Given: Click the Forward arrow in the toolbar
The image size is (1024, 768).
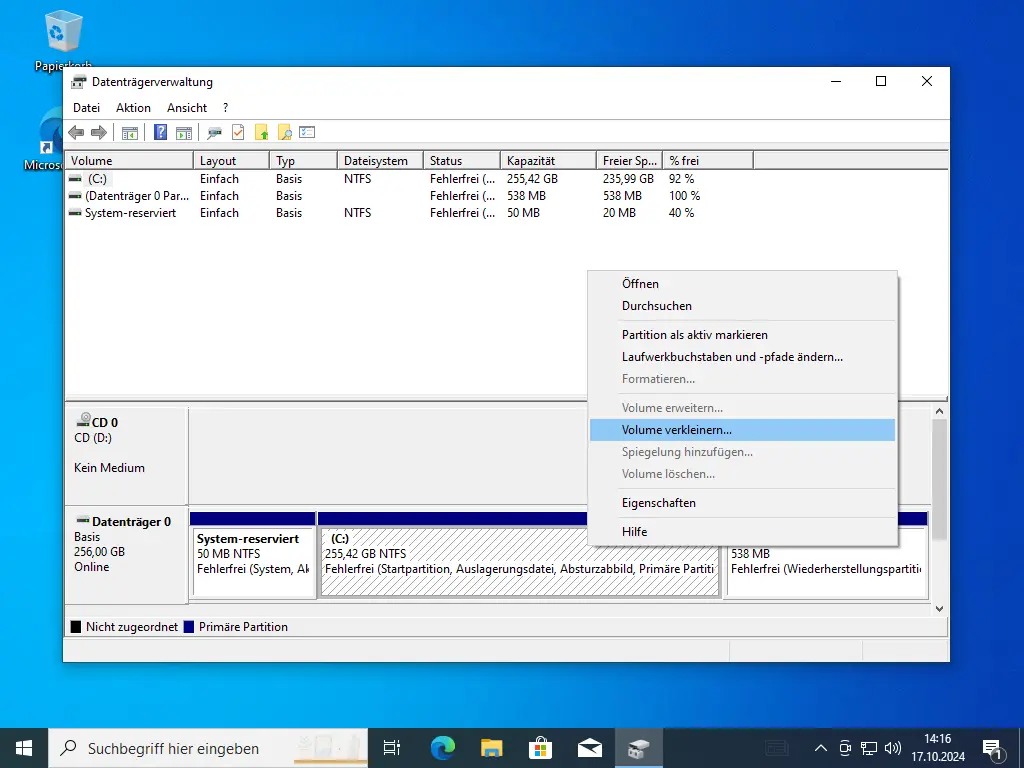Looking at the screenshot, I should (98, 132).
